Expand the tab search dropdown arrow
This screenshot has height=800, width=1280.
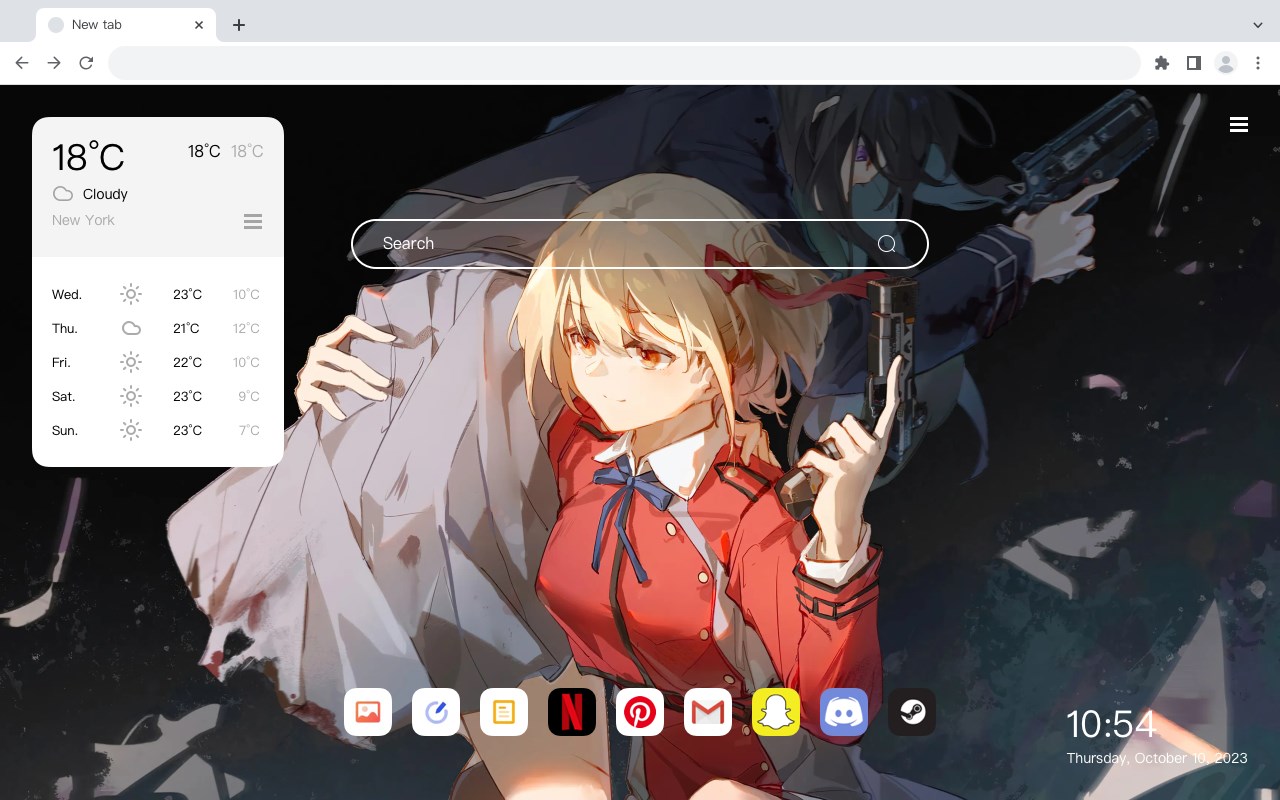(x=1258, y=25)
